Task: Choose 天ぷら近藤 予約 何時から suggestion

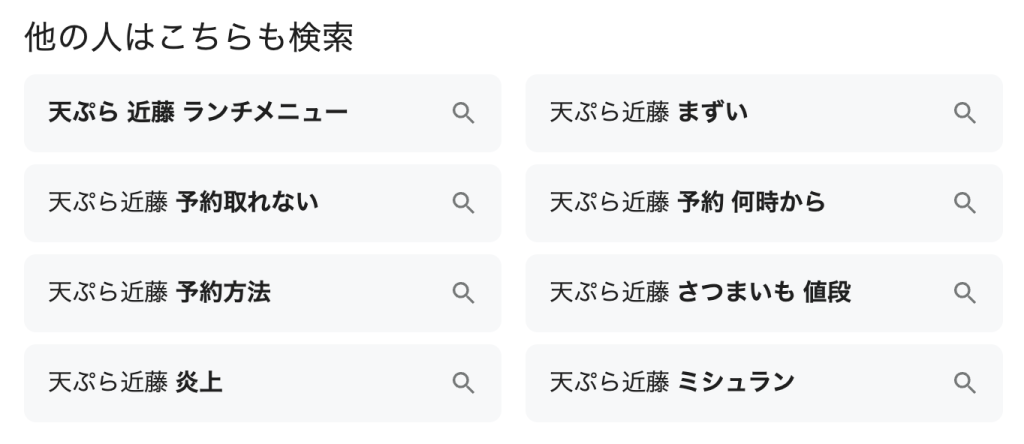Action: point(687,203)
